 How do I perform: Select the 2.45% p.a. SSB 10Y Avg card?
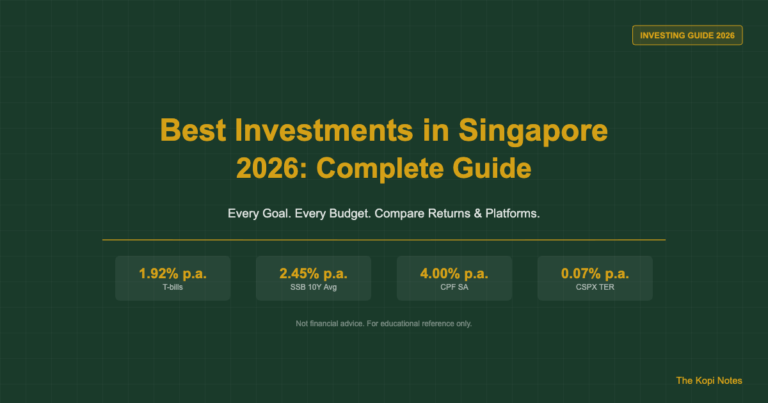(x=313, y=278)
